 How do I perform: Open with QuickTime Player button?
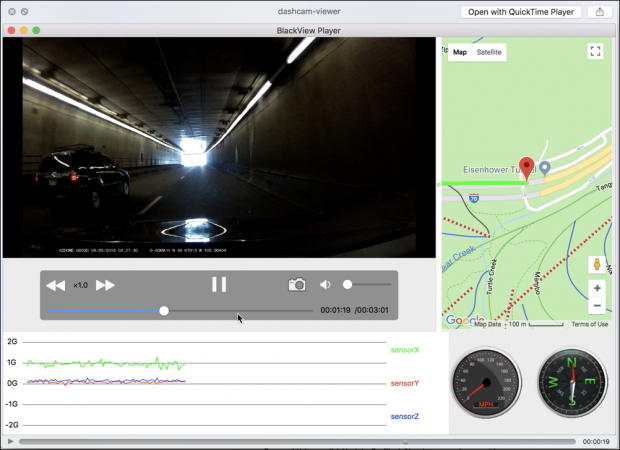(x=520, y=12)
